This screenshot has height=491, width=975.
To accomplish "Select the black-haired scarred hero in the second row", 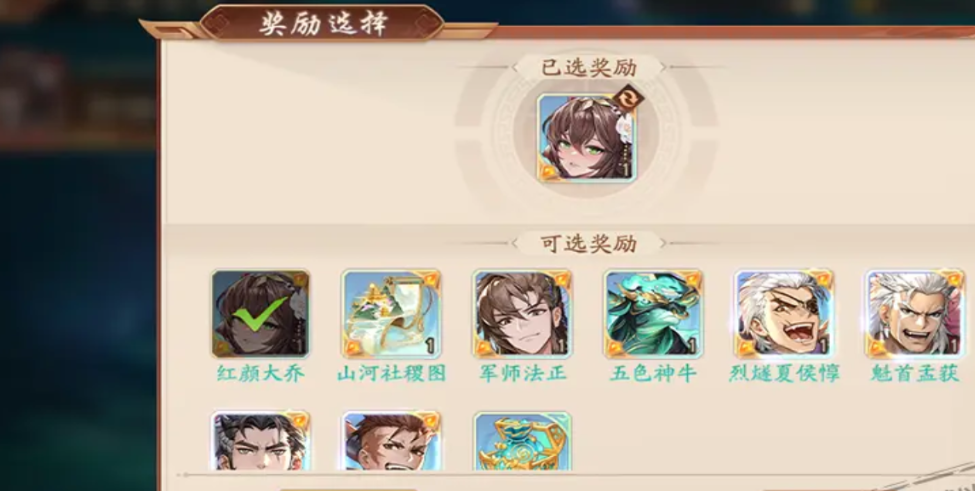I will (x=261, y=440).
